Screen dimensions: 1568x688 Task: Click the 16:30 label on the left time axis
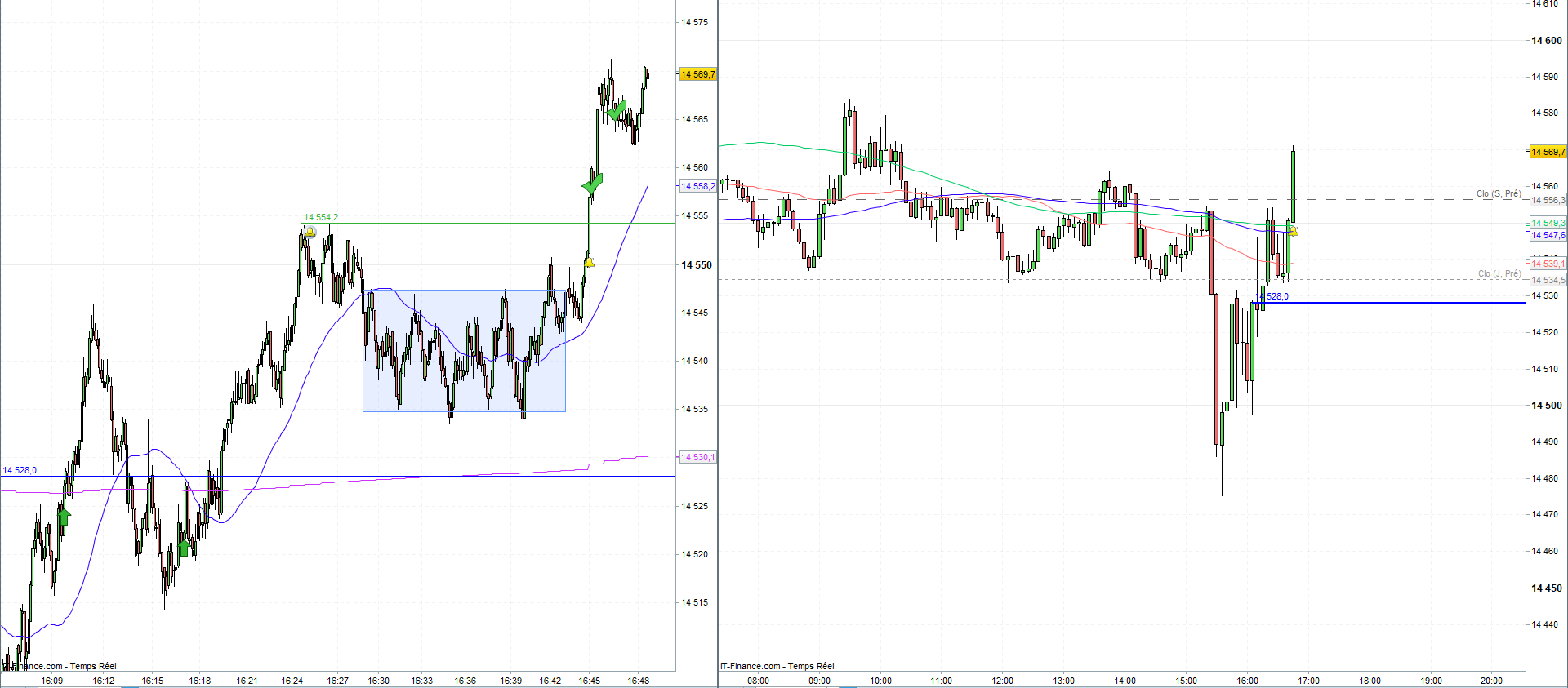[378, 681]
